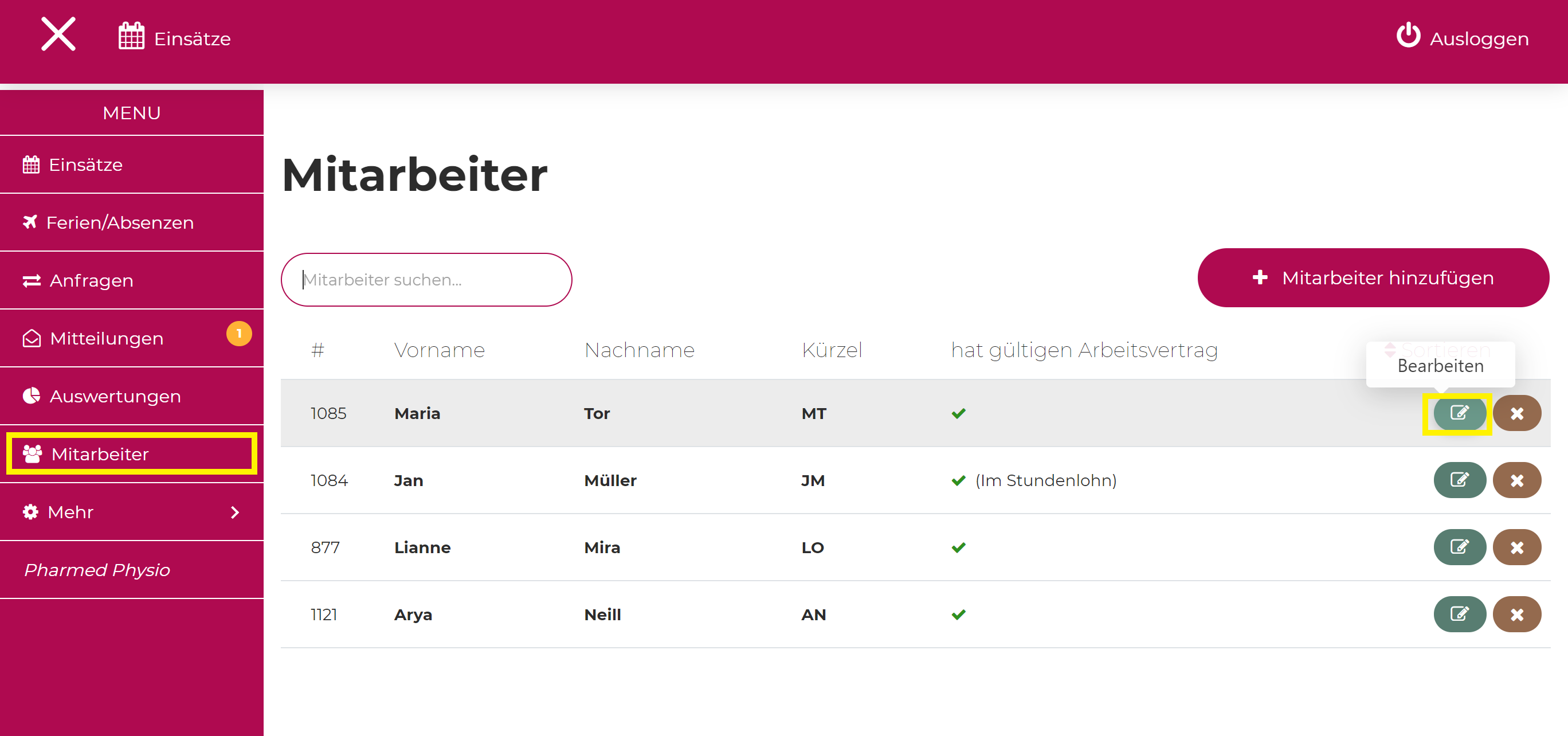Remove Arya Neill using delete icon
1568x736 pixels.
pos(1516,614)
